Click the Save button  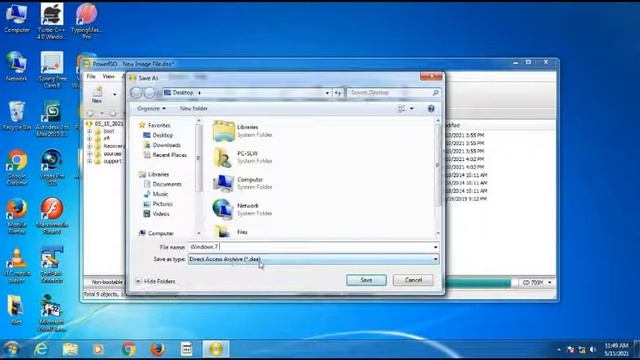tap(366, 280)
